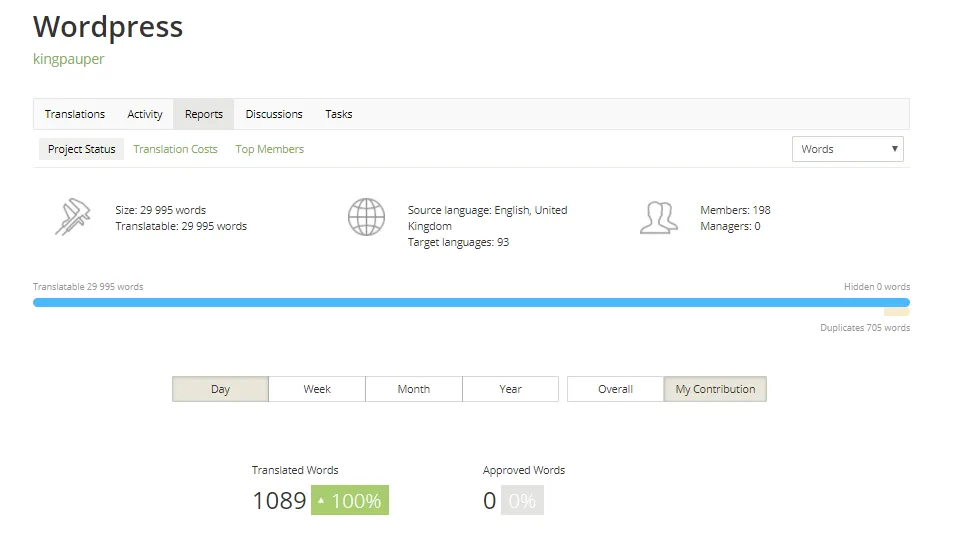966x545 pixels.
Task: Click the green 100% badge
Action: (x=349, y=500)
